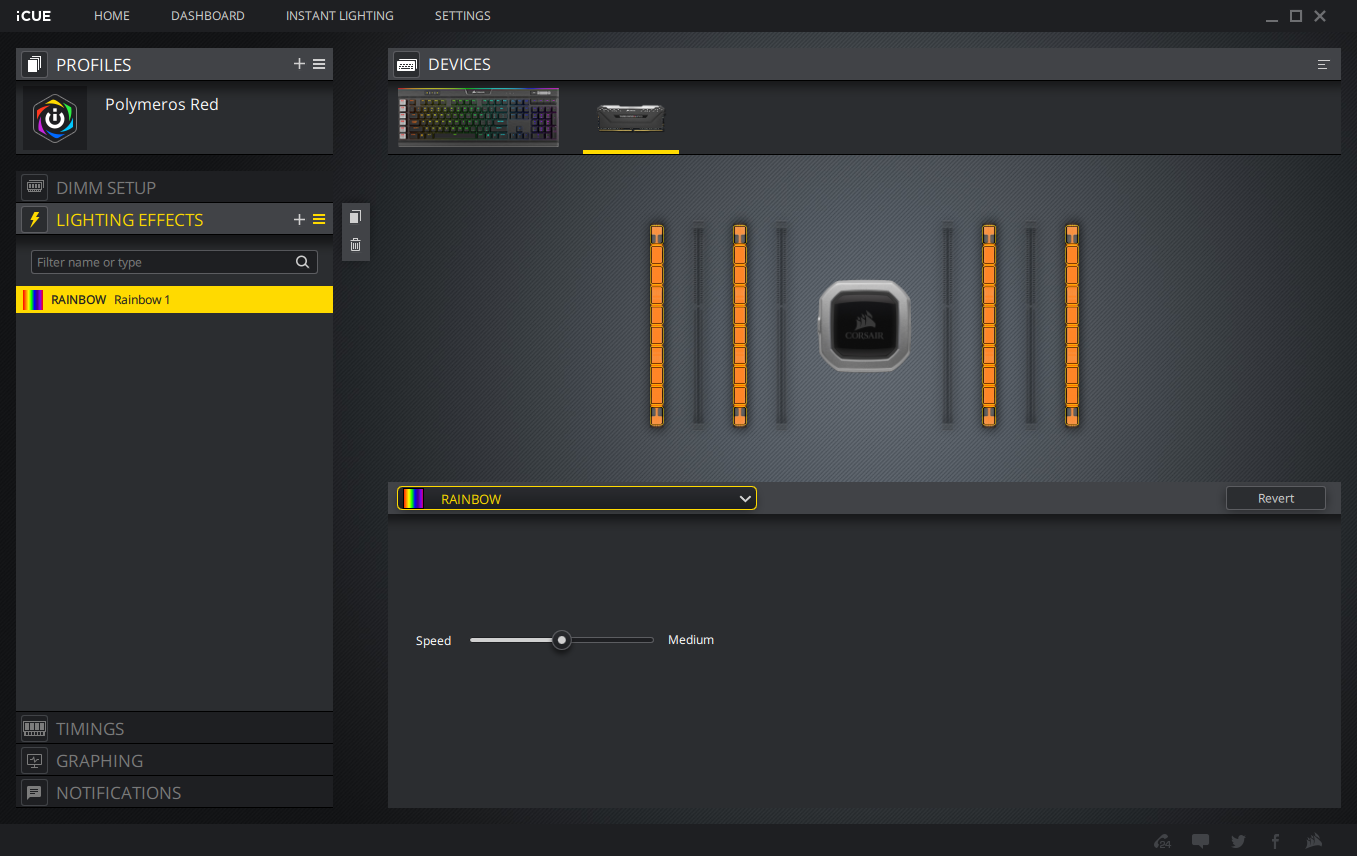Copy the selected lighting effect

coord(355,217)
